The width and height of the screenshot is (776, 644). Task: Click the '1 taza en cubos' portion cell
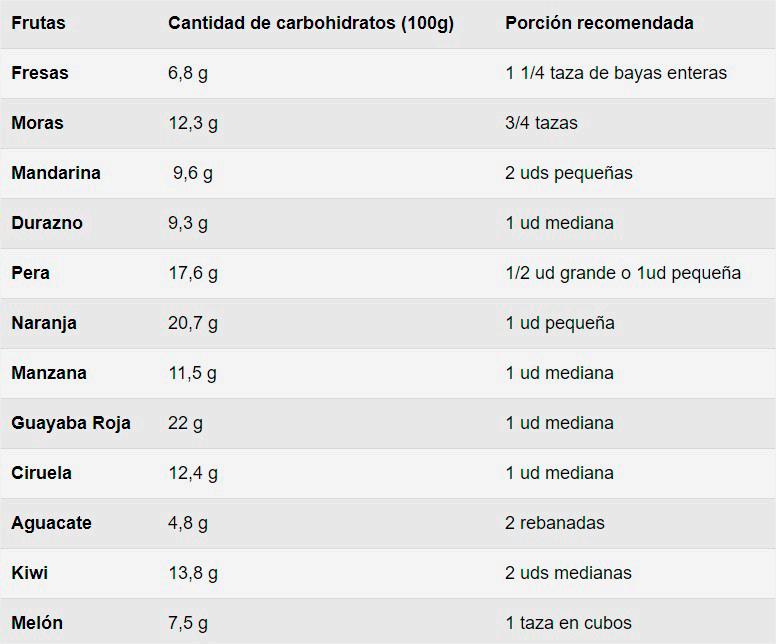568,623
